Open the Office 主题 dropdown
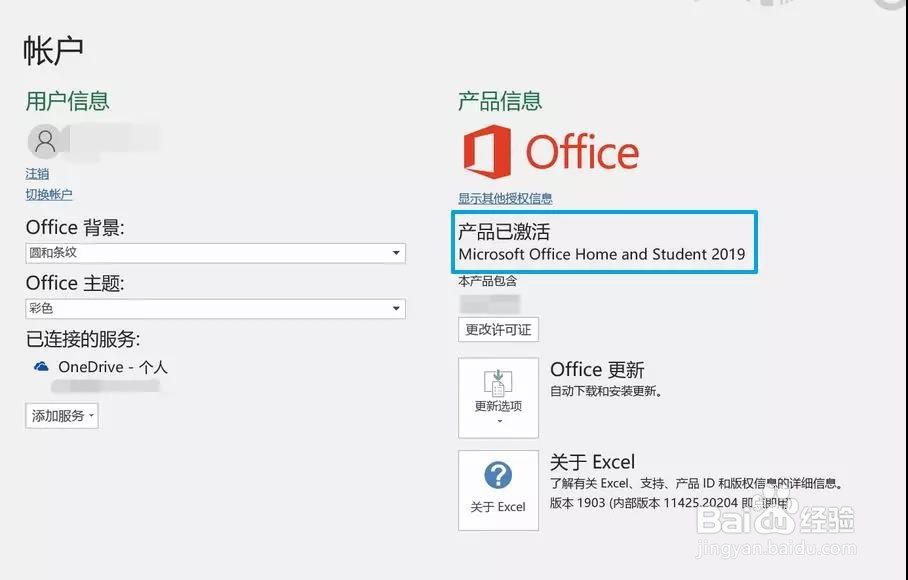 coord(215,309)
